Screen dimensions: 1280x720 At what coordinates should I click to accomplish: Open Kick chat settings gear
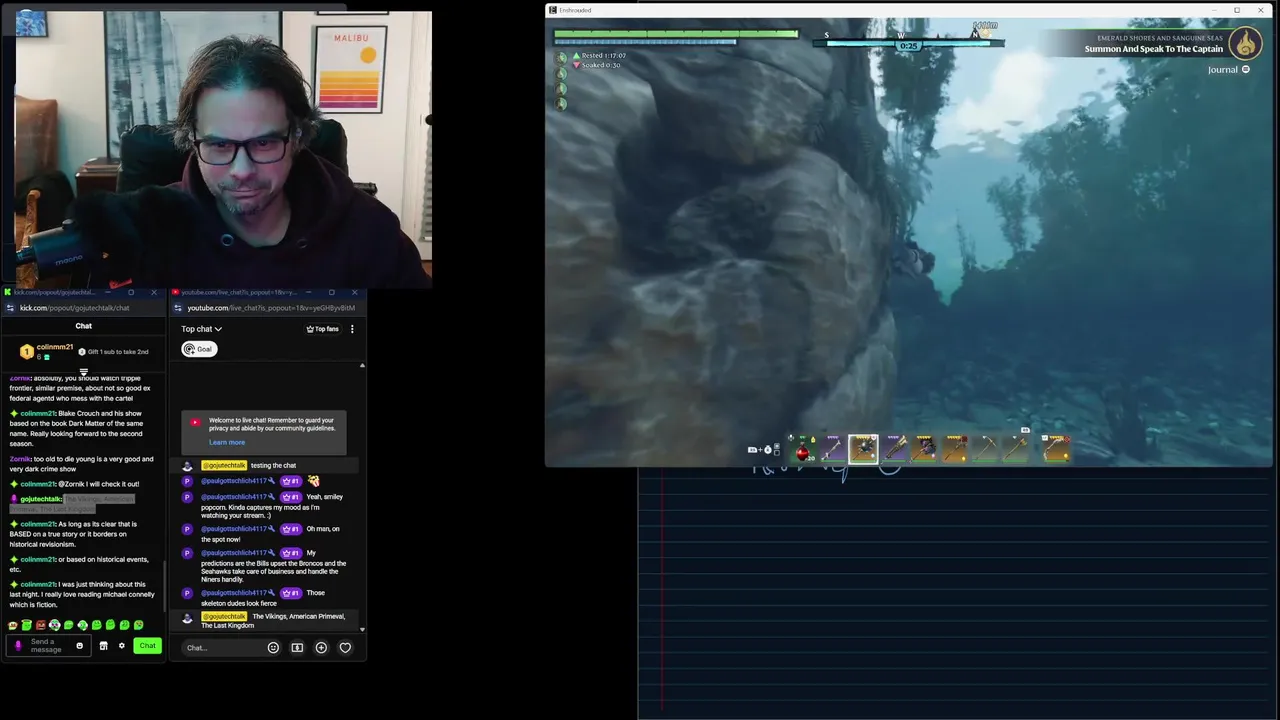coord(122,646)
